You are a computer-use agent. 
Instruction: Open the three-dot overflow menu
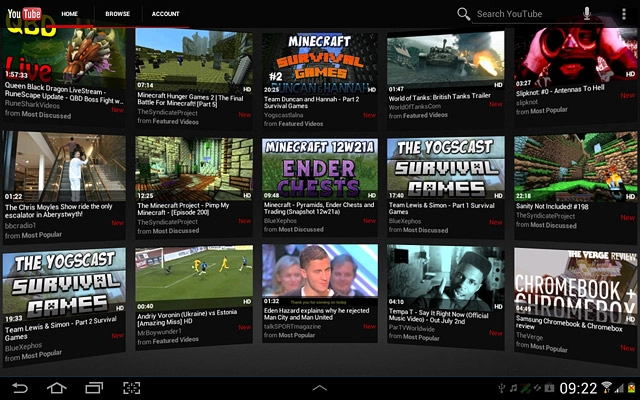pos(620,14)
